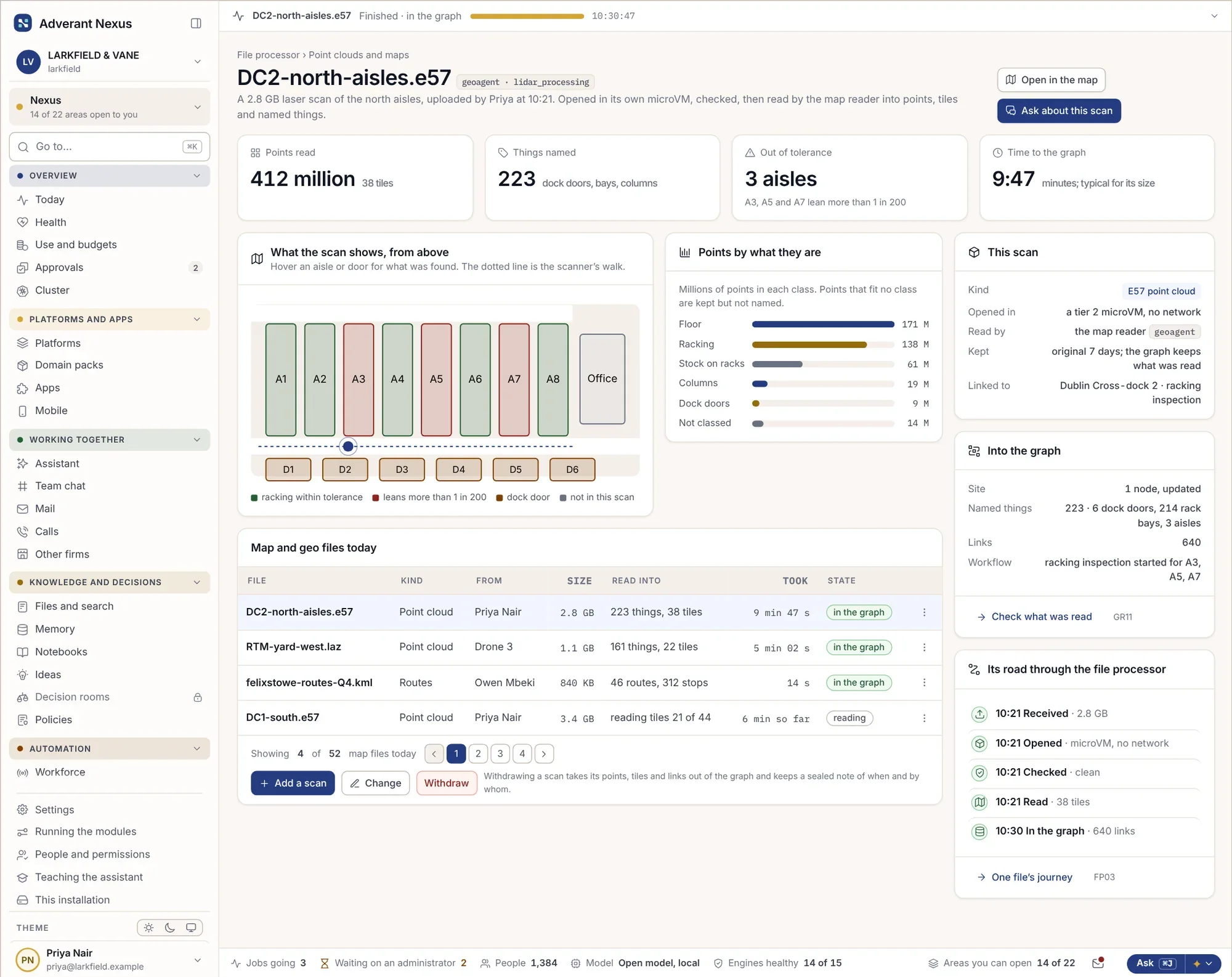Switch to dark theme
The width and height of the screenshot is (1232, 977).
pos(170,928)
